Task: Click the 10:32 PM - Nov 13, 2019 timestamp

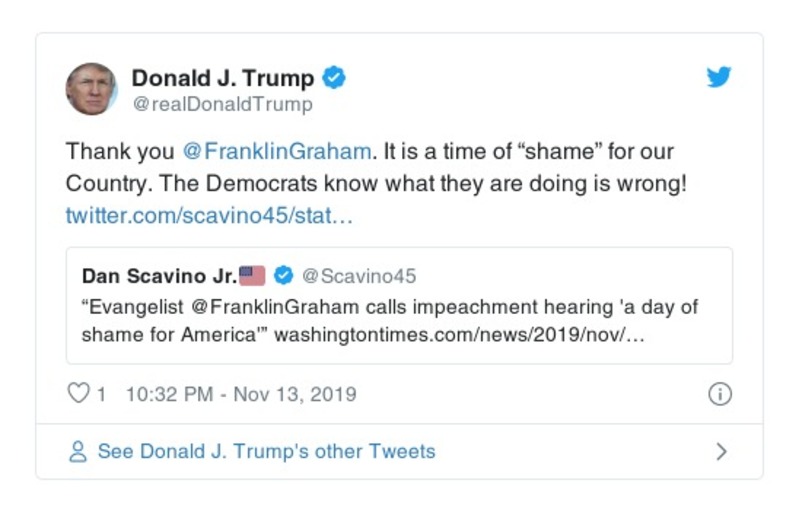Action: [x=241, y=394]
